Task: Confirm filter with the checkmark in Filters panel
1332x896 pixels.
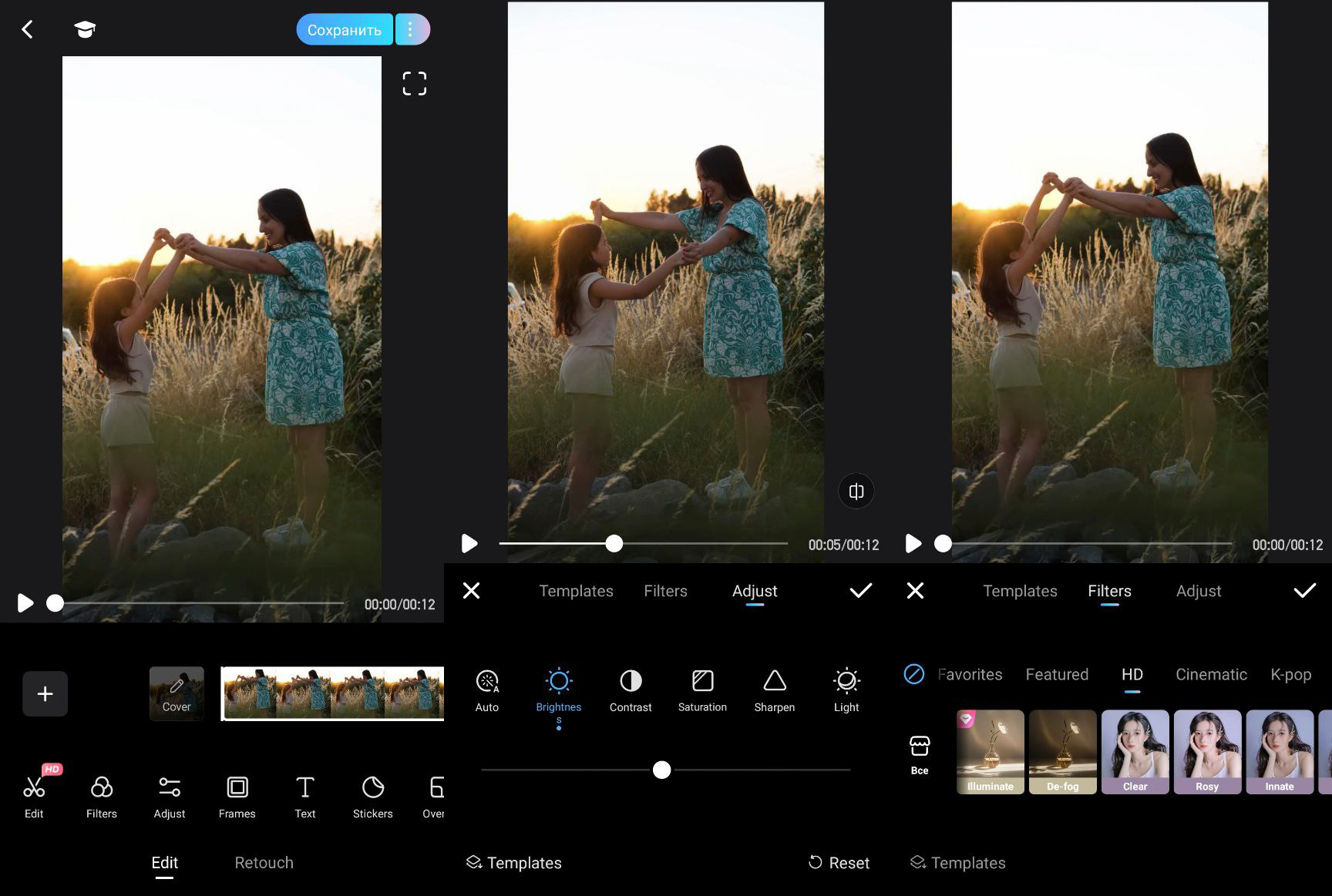Action: 1305,591
